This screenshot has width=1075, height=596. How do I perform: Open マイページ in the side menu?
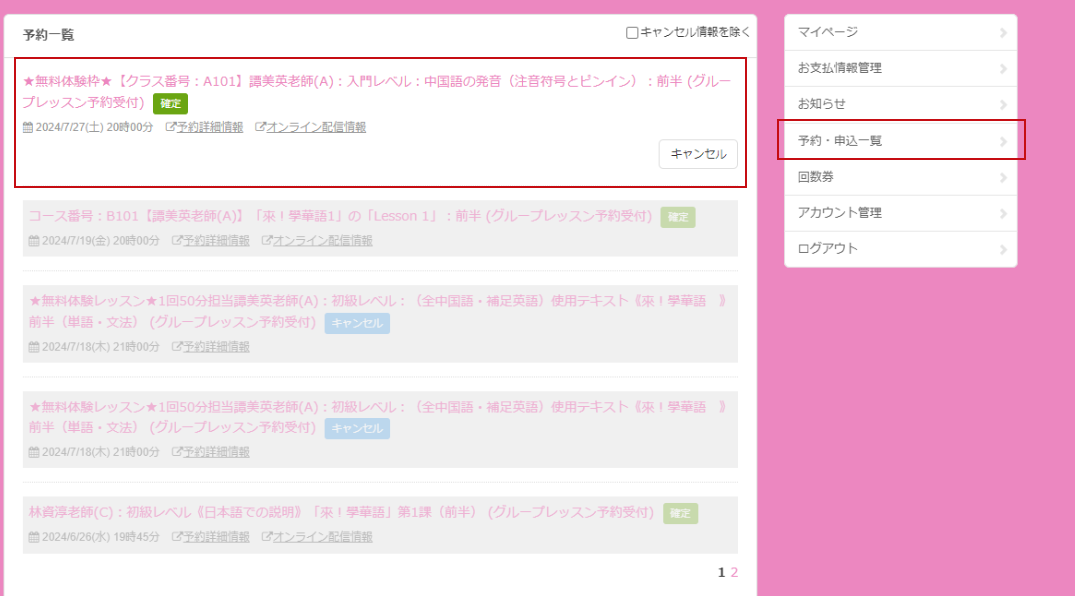828,32
